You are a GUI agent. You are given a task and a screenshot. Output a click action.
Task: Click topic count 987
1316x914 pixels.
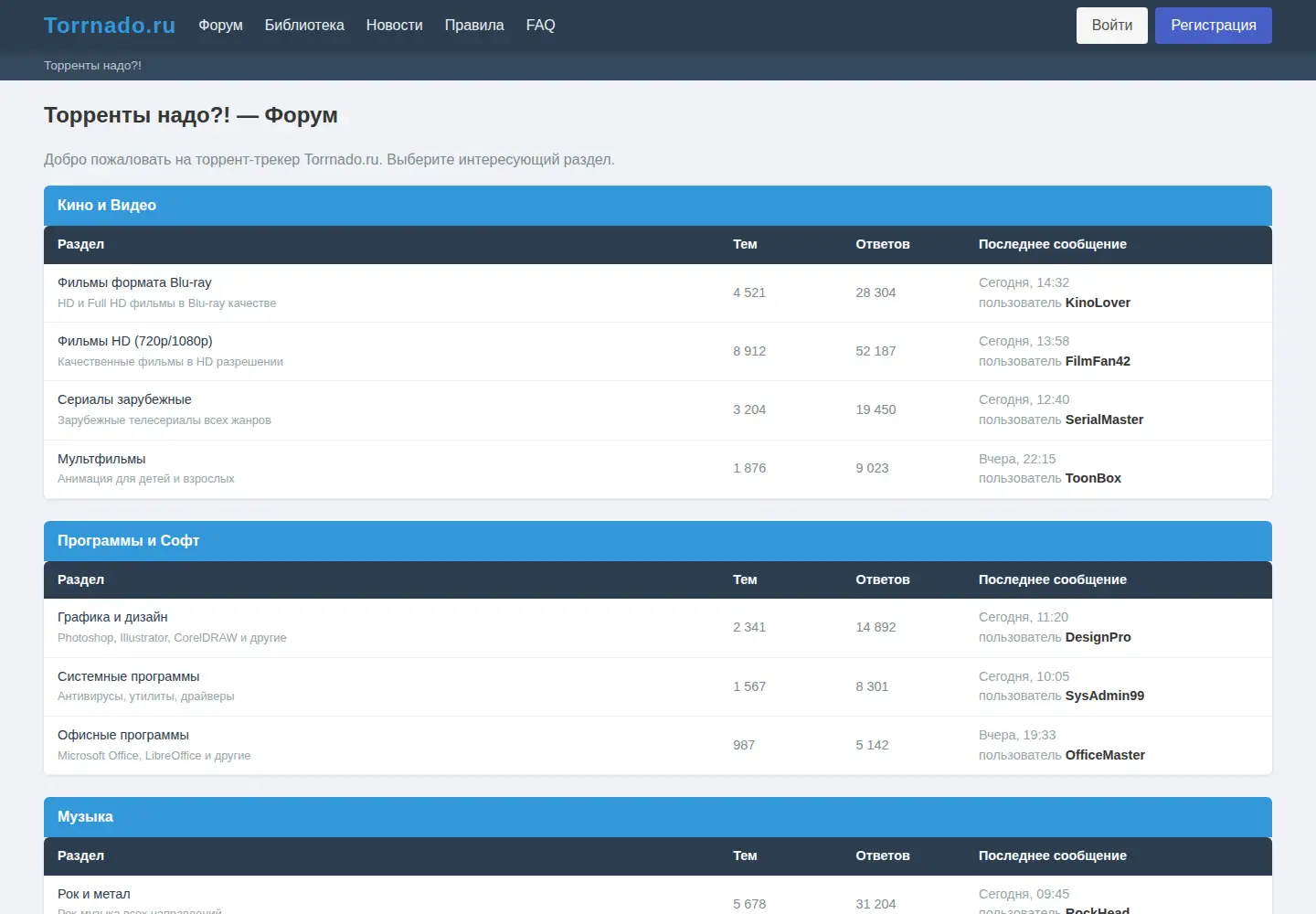[744, 745]
